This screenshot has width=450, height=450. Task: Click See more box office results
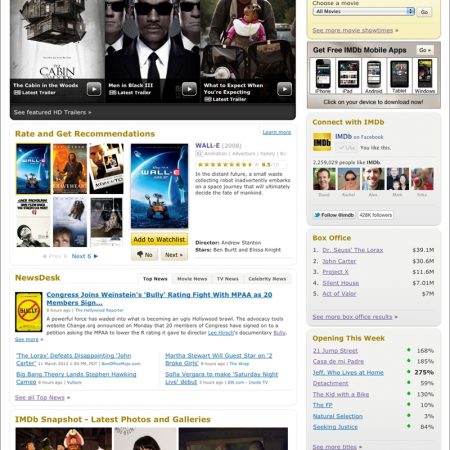[x=352, y=317]
